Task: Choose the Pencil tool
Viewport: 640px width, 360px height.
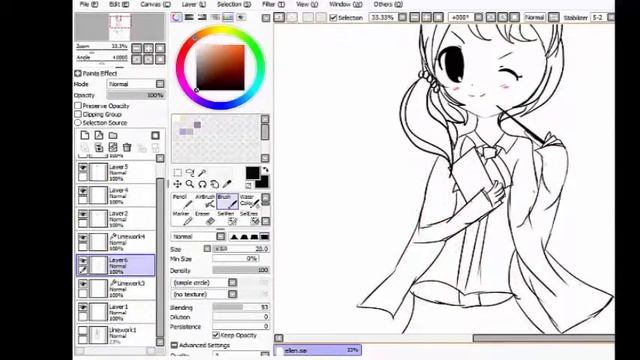Action: point(182,201)
